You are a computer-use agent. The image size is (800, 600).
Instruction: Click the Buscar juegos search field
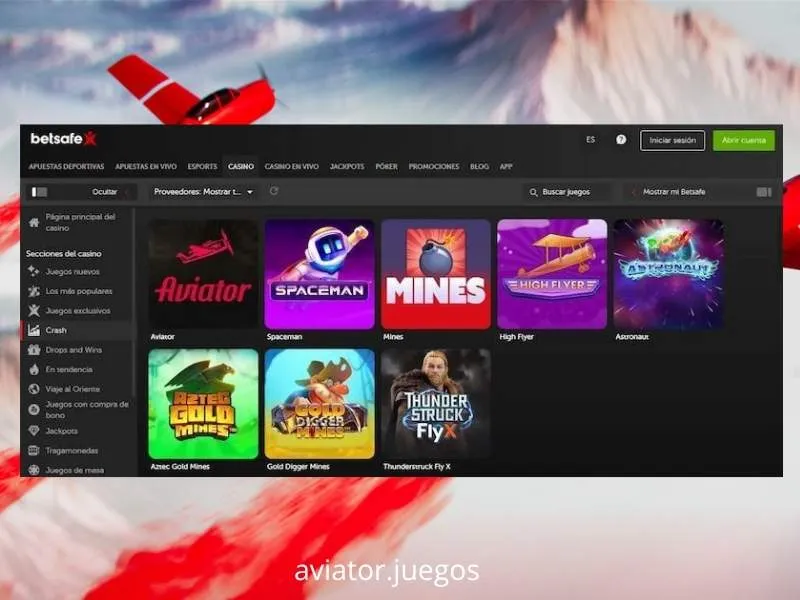click(x=566, y=192)
